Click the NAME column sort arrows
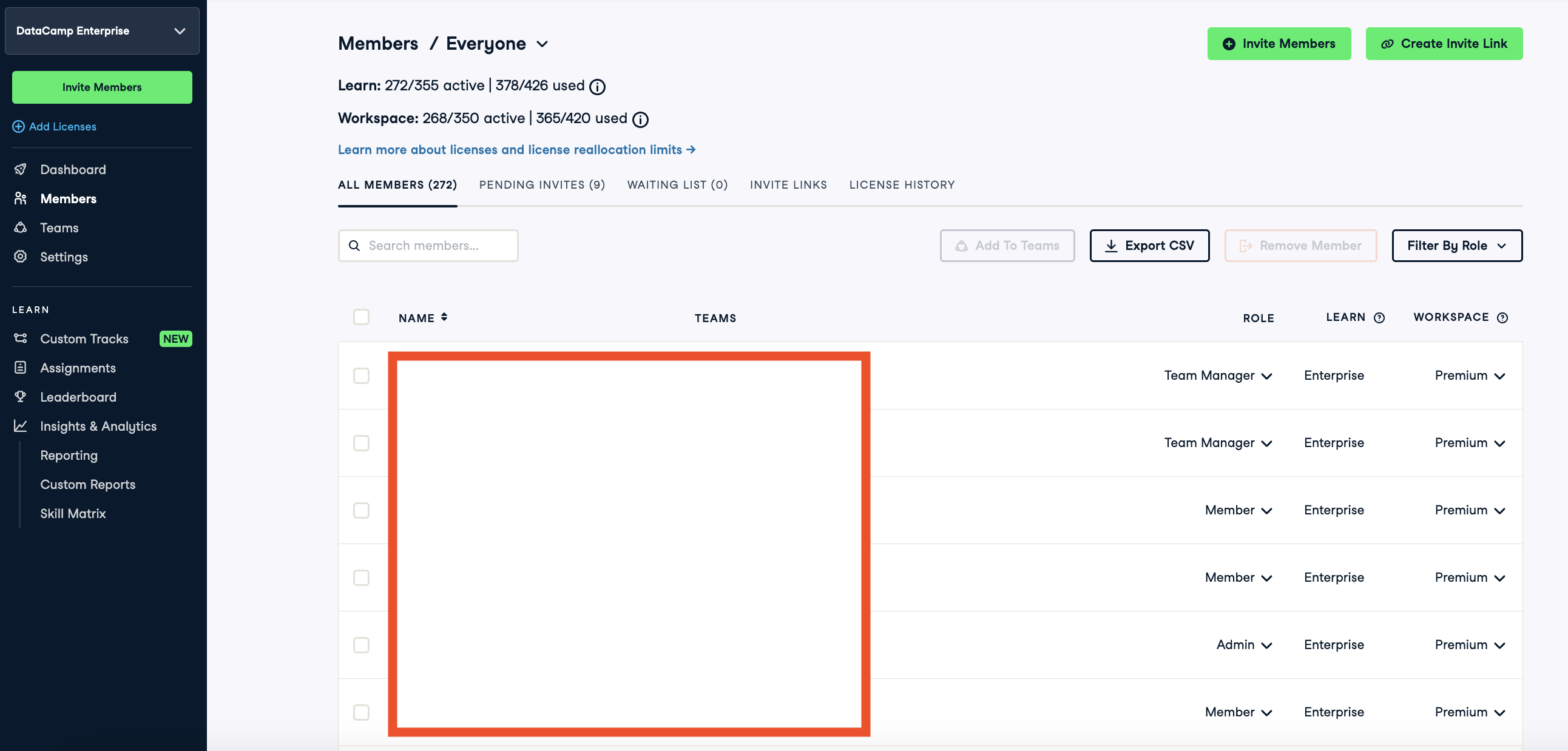The height and width of the screenshot is (751, 1568). (444, 317)
